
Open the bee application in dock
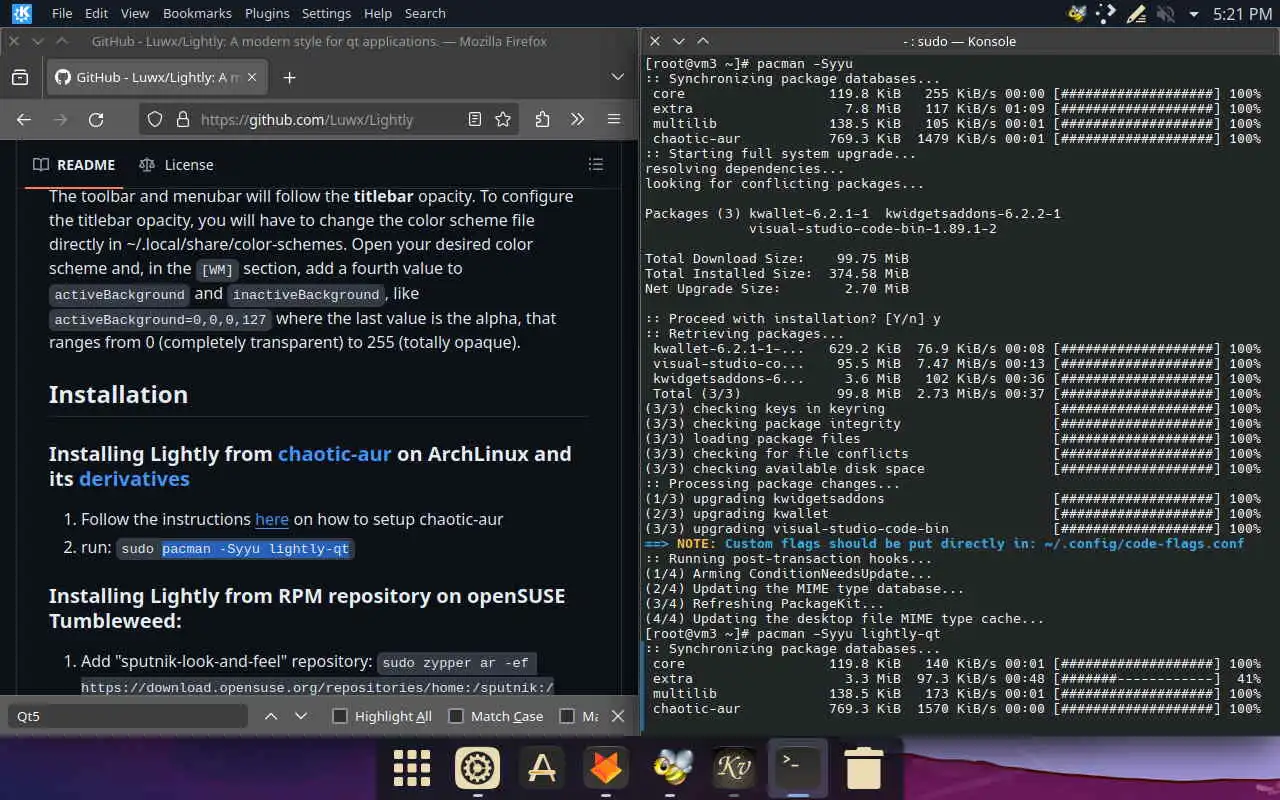pyautogui.click(x=669, y=768)
